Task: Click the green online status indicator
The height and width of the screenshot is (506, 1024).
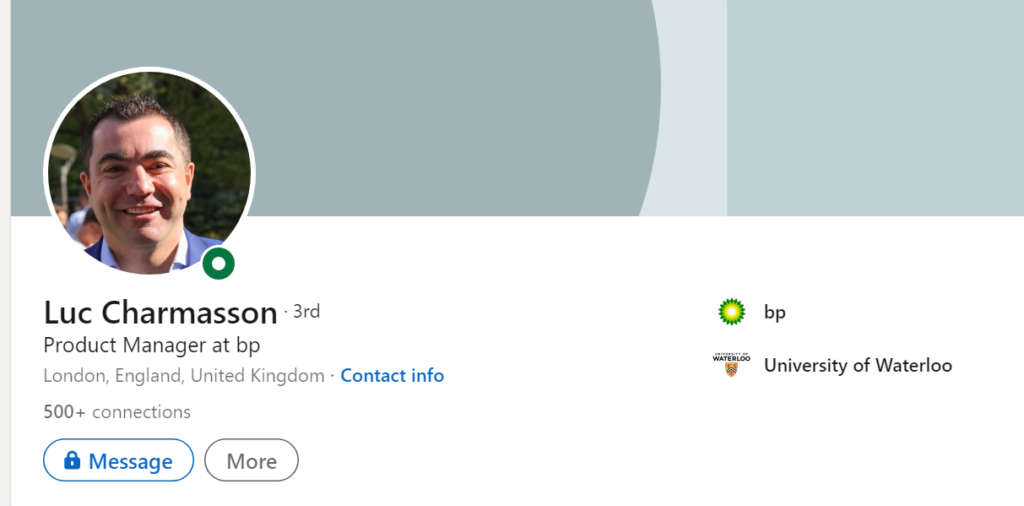Action: [218, 263]
